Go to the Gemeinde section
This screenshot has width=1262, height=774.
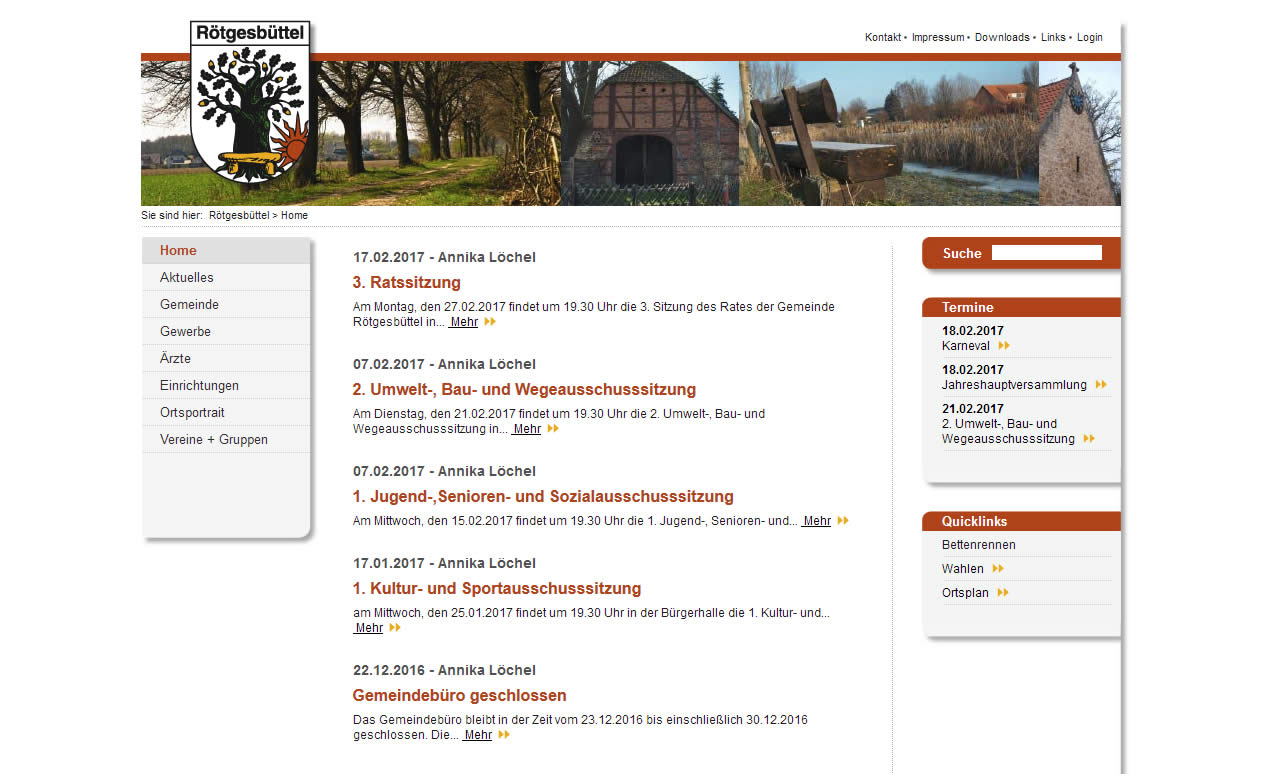pos(226,305)
